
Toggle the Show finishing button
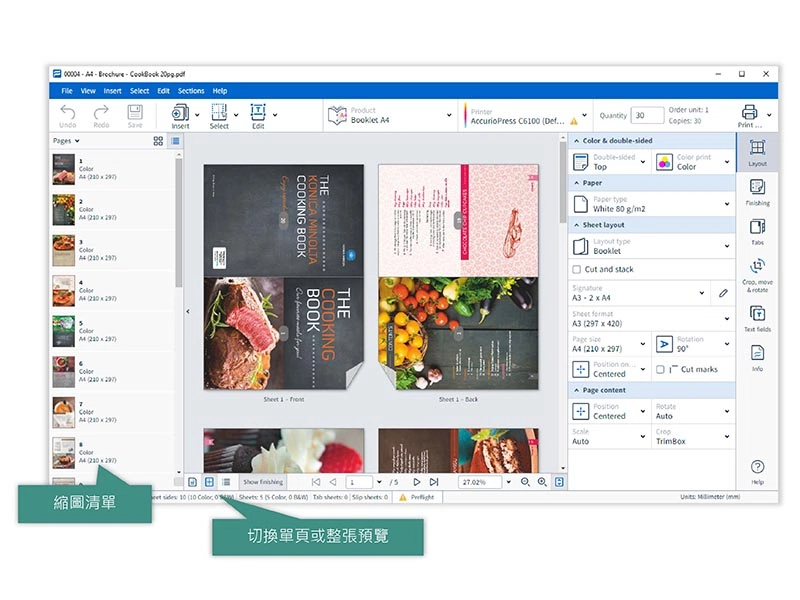(x=263, y=482)
